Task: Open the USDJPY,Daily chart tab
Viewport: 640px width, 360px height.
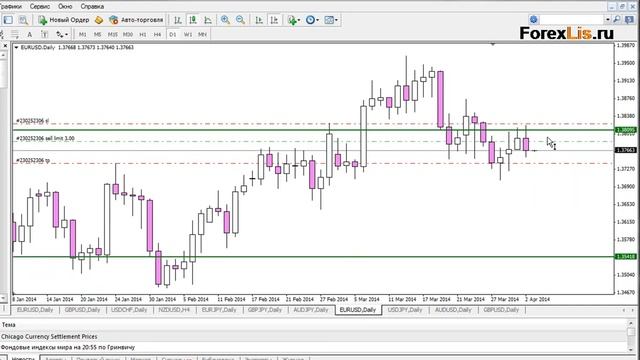Action: click(405, 310)
